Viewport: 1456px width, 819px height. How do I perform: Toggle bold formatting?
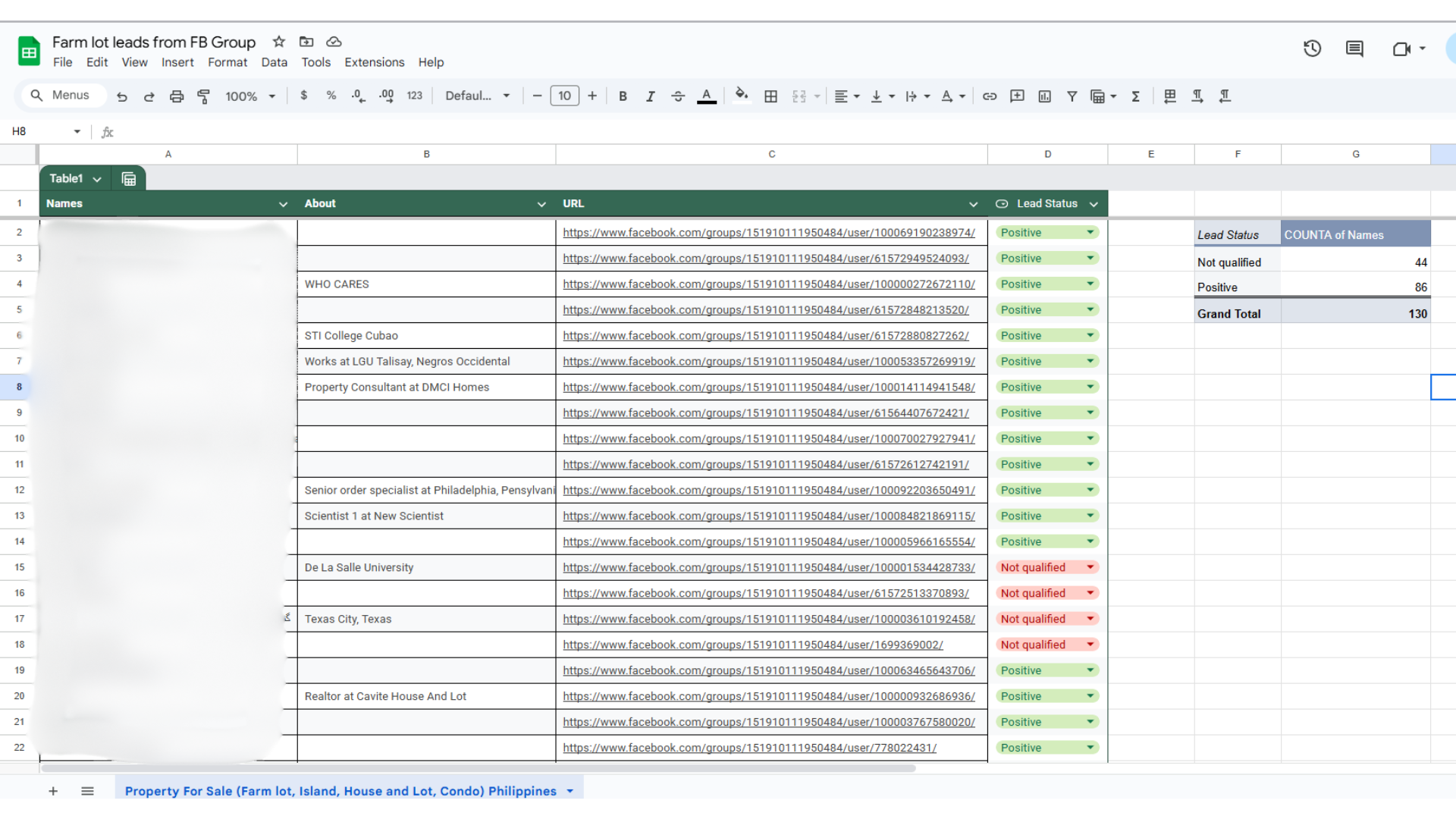coord(623,96)
